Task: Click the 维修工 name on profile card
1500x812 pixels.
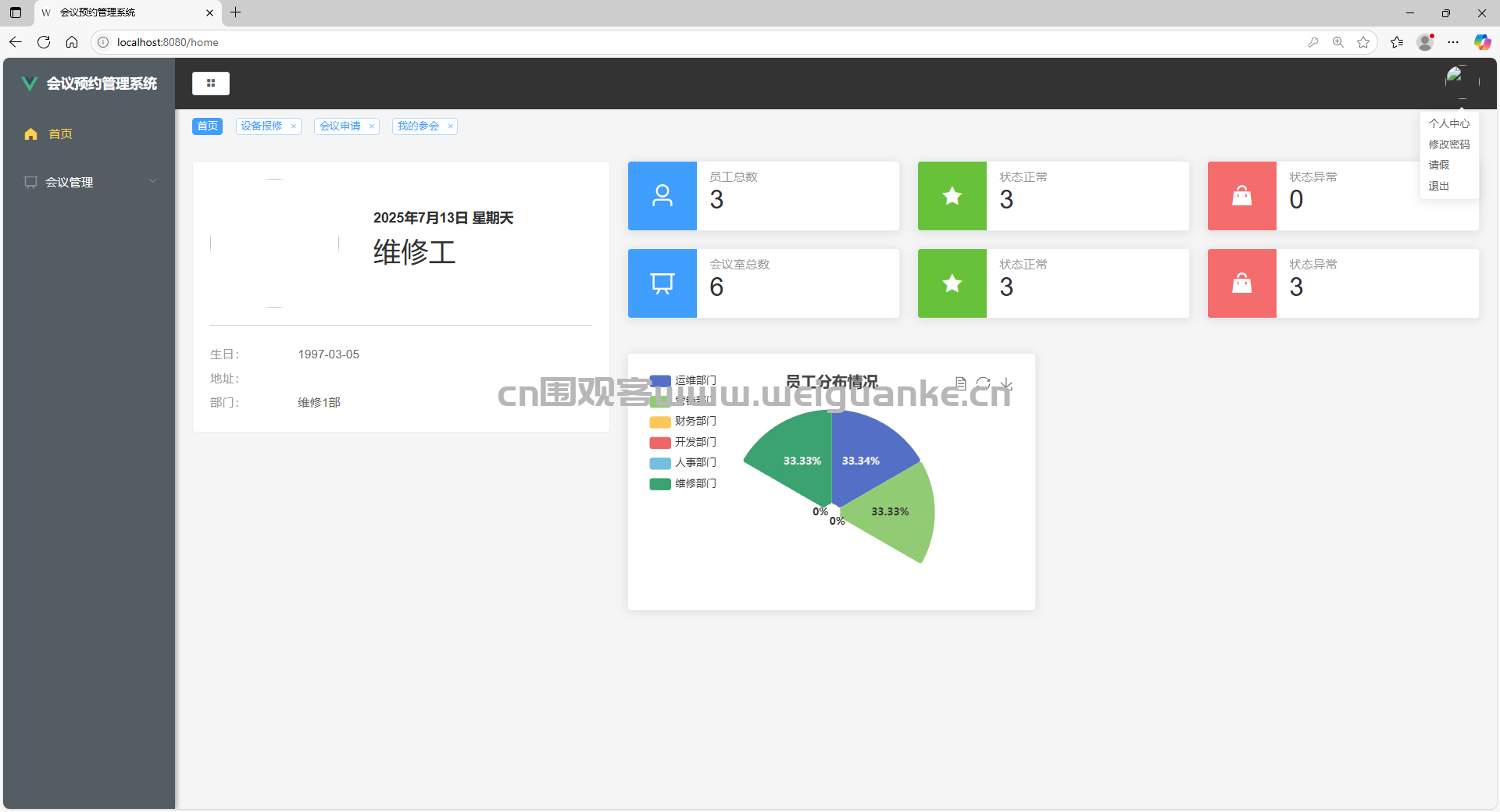Action: coord(414,252)
